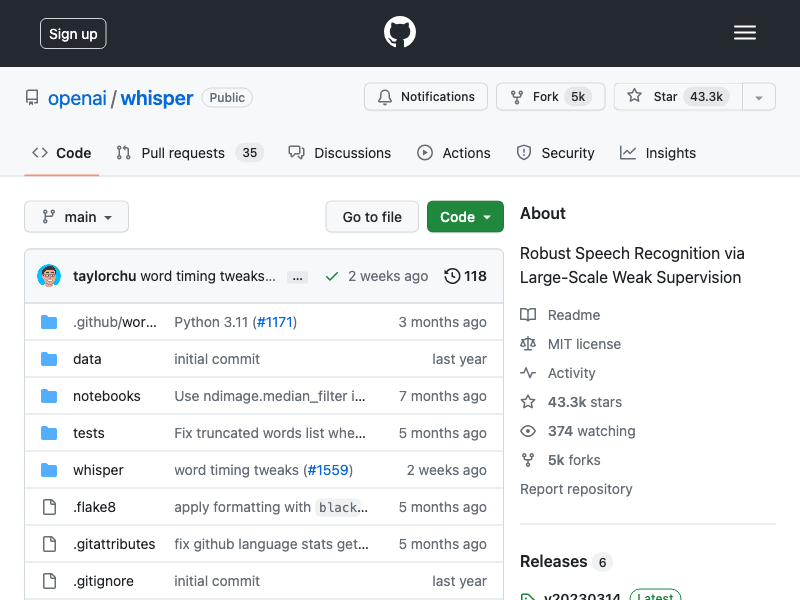Viewport: 800px width, 600px height.
Task: Open the Code tab
Action: [62, 153]
